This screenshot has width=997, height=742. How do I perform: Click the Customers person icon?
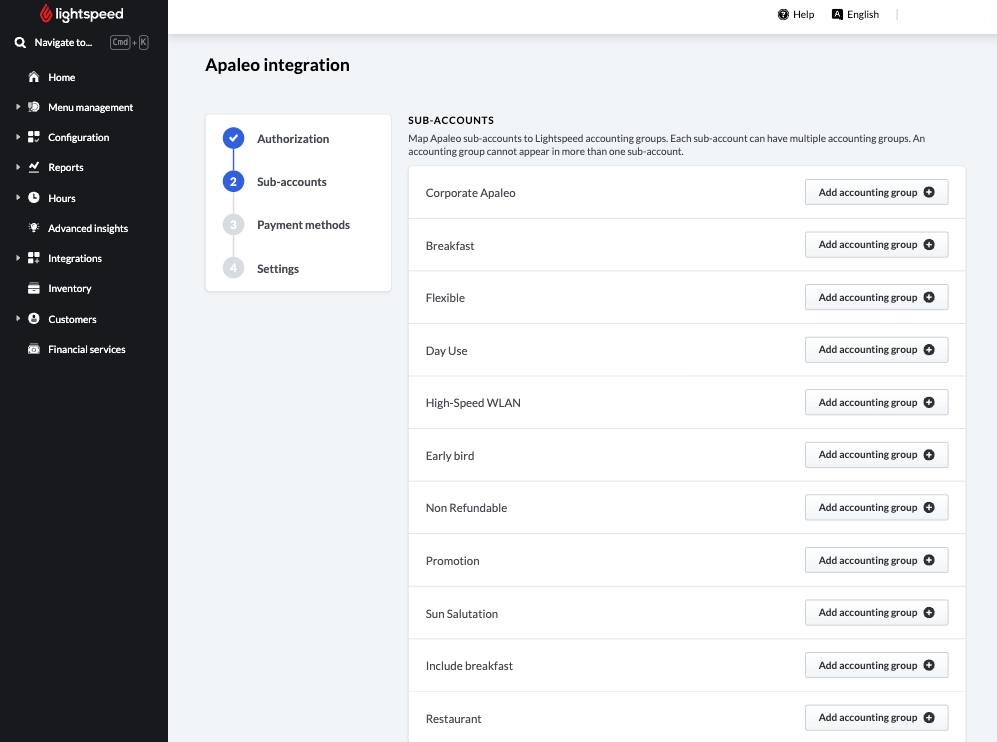tap(34, 319)
